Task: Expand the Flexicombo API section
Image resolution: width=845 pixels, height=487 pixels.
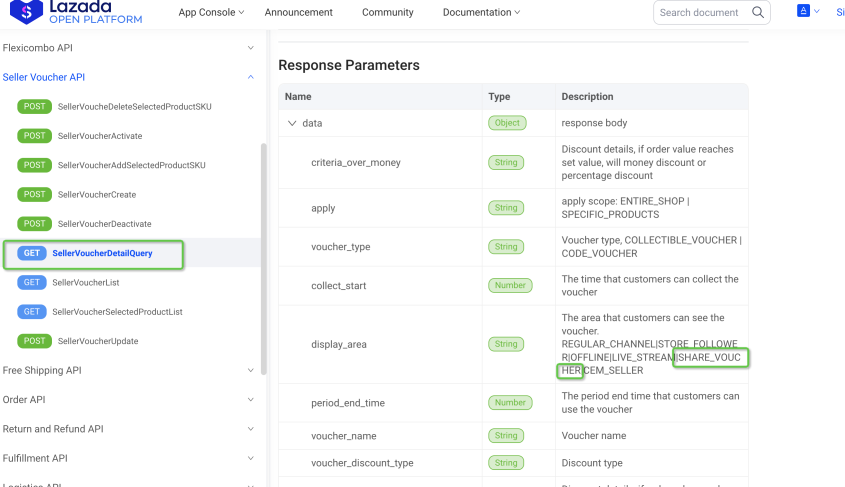Action: [250, 48]
